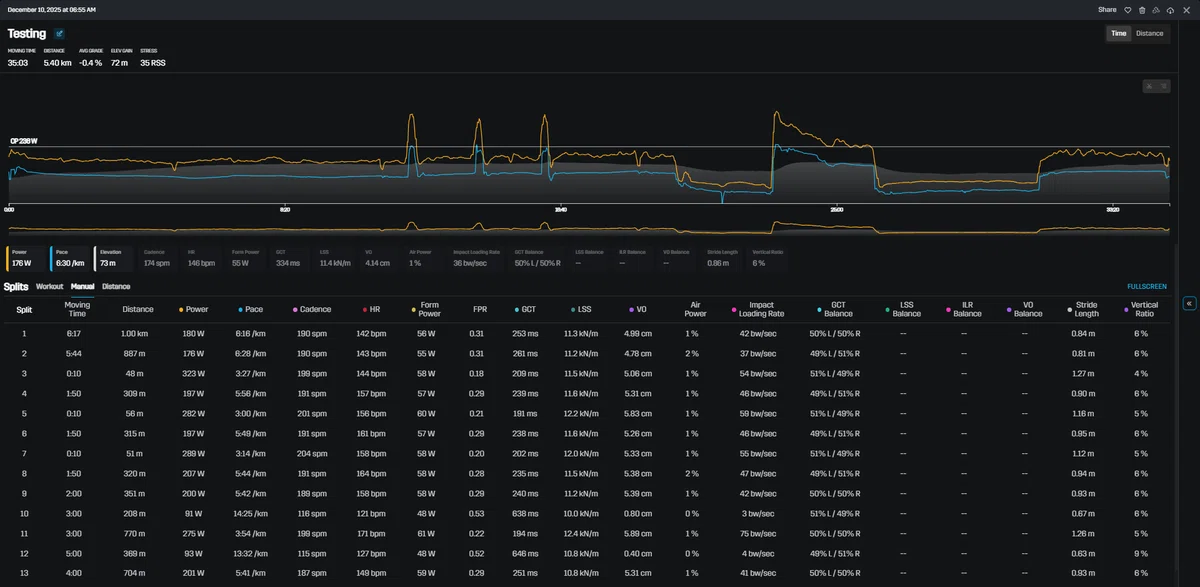1200x587 pixels.
Task: Toggle the Power metric on the chart
Action: click(26, 259)
